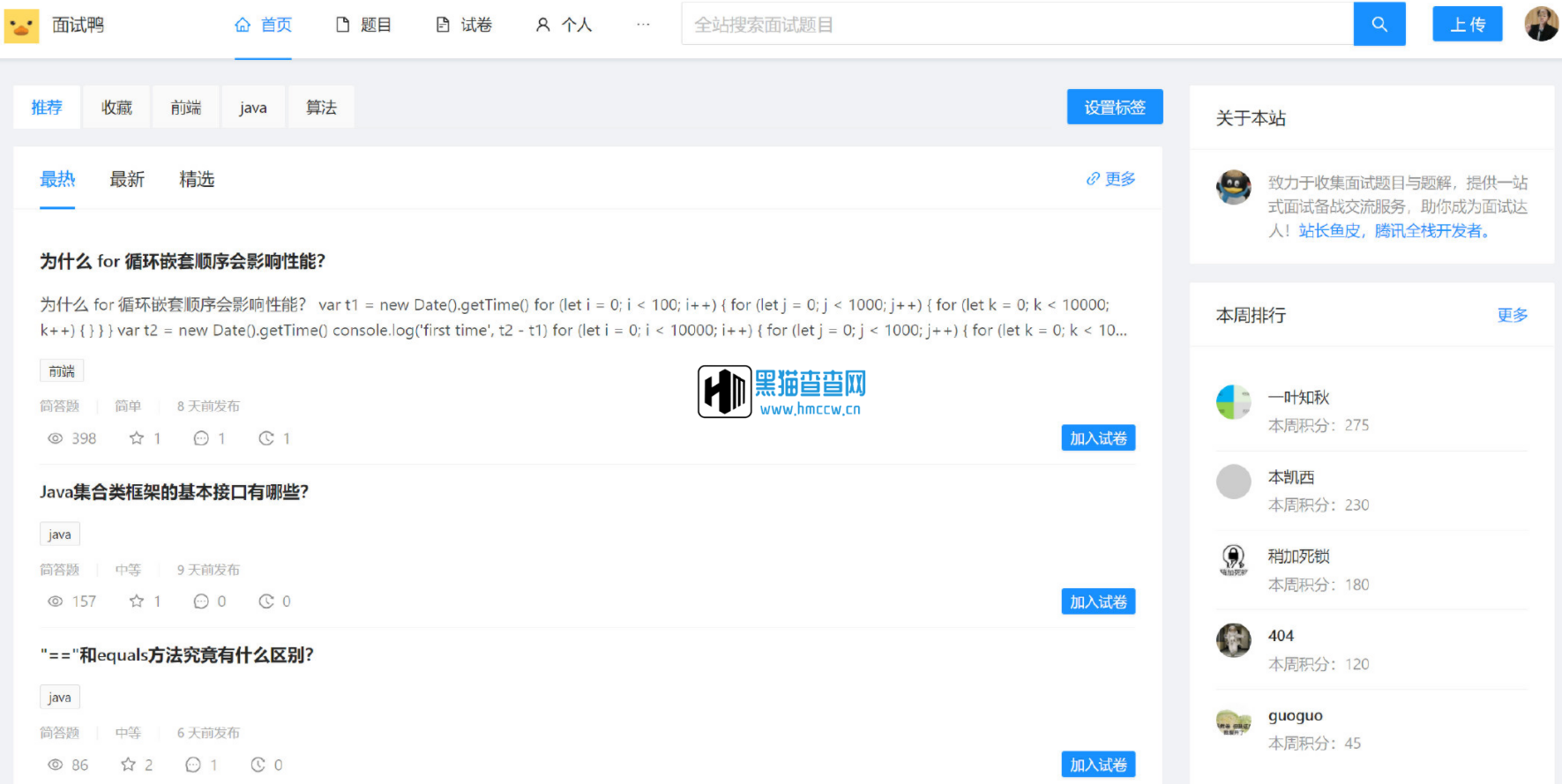Go to the 试卷 nav item
1562x784 pixels.
pyautogui.click(x=464, y=26)
